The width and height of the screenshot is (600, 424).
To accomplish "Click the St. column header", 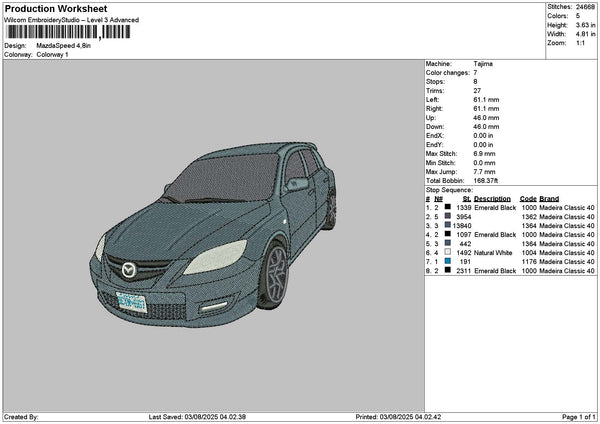I will [x=466, y=198].
